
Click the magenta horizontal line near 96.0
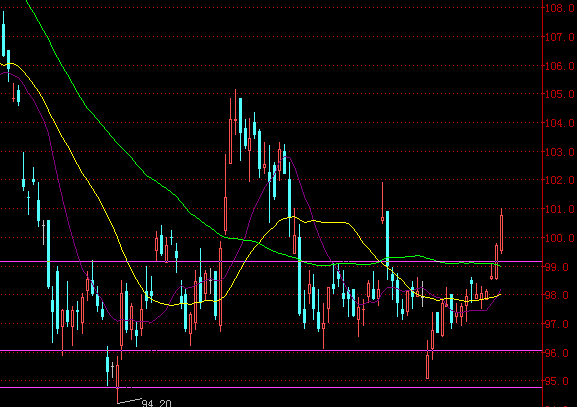(x=271, y=351)
